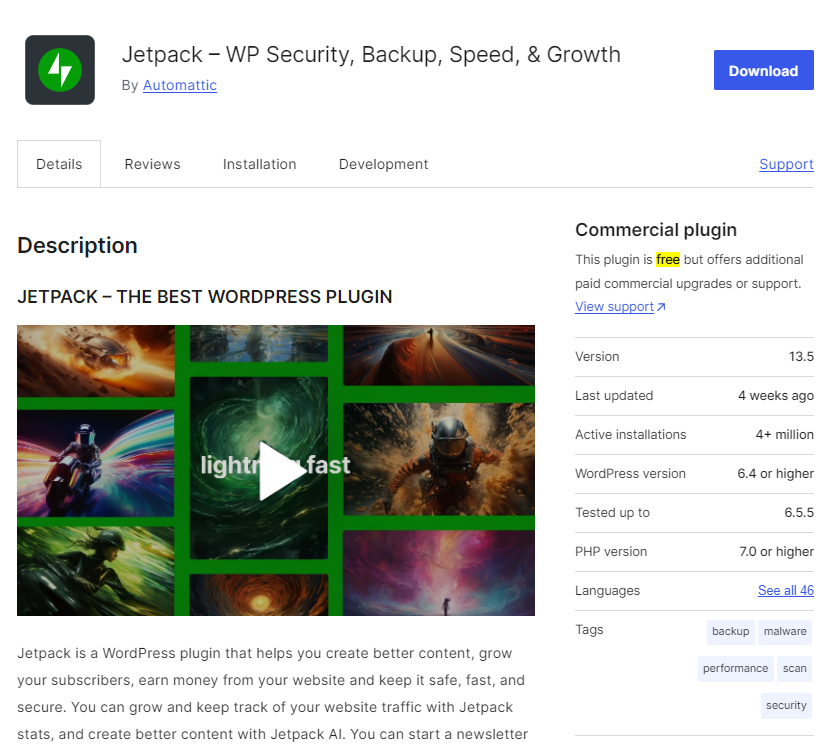The height and width of the screenshot is (745, 835).
Task: Play the Jetpack intro video
Action: click(x=282, y=470)
